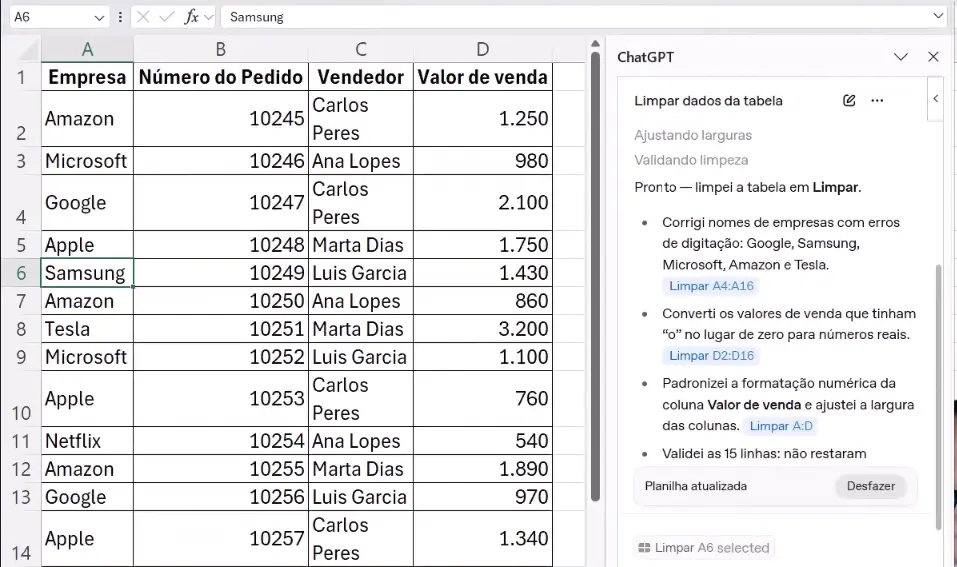Screen dimensions: 957x567
Task: Select cell A6 containing Samsung
Action: coord(87,273)
